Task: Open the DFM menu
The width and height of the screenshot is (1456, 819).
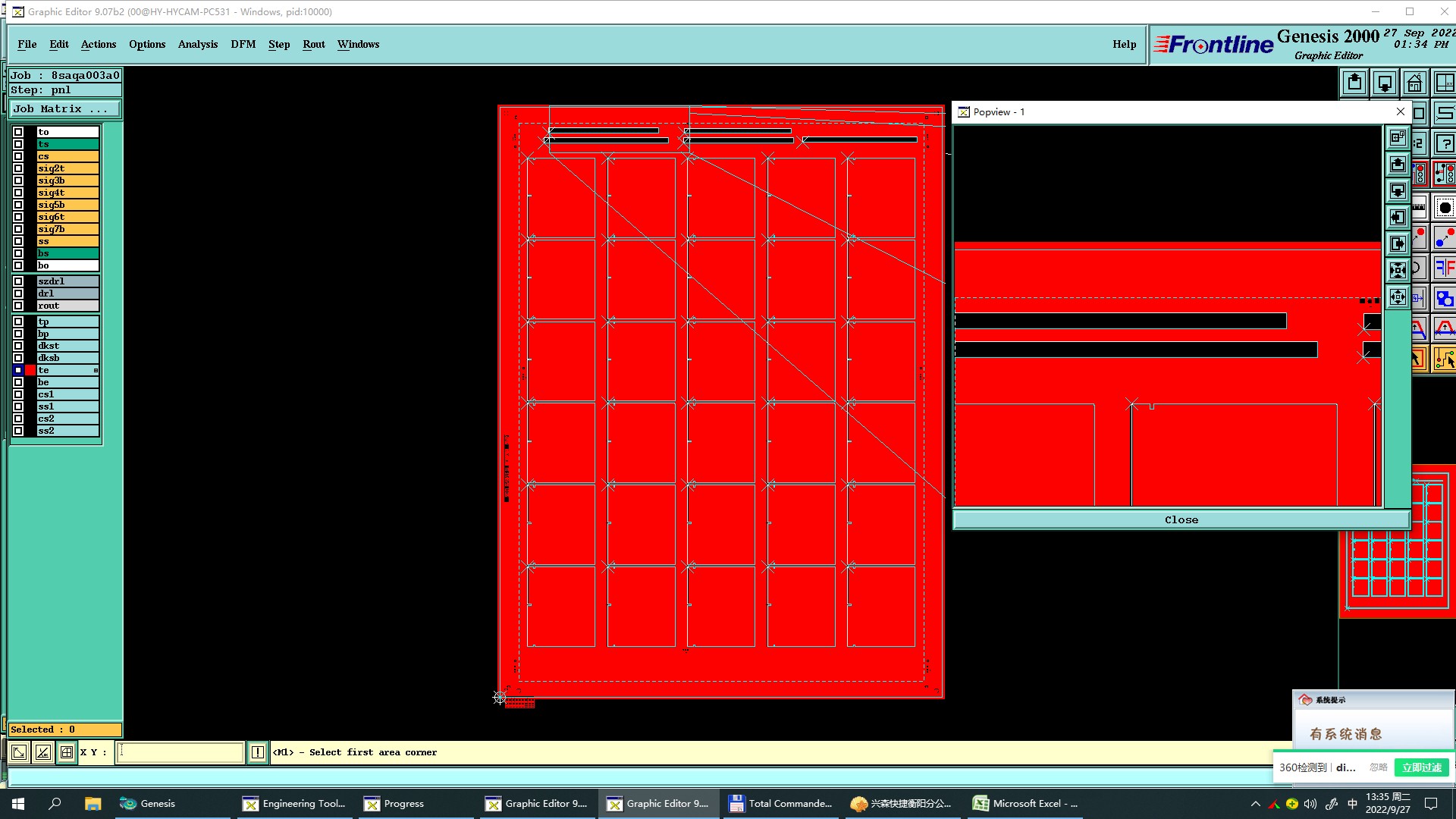Action: 243,44
